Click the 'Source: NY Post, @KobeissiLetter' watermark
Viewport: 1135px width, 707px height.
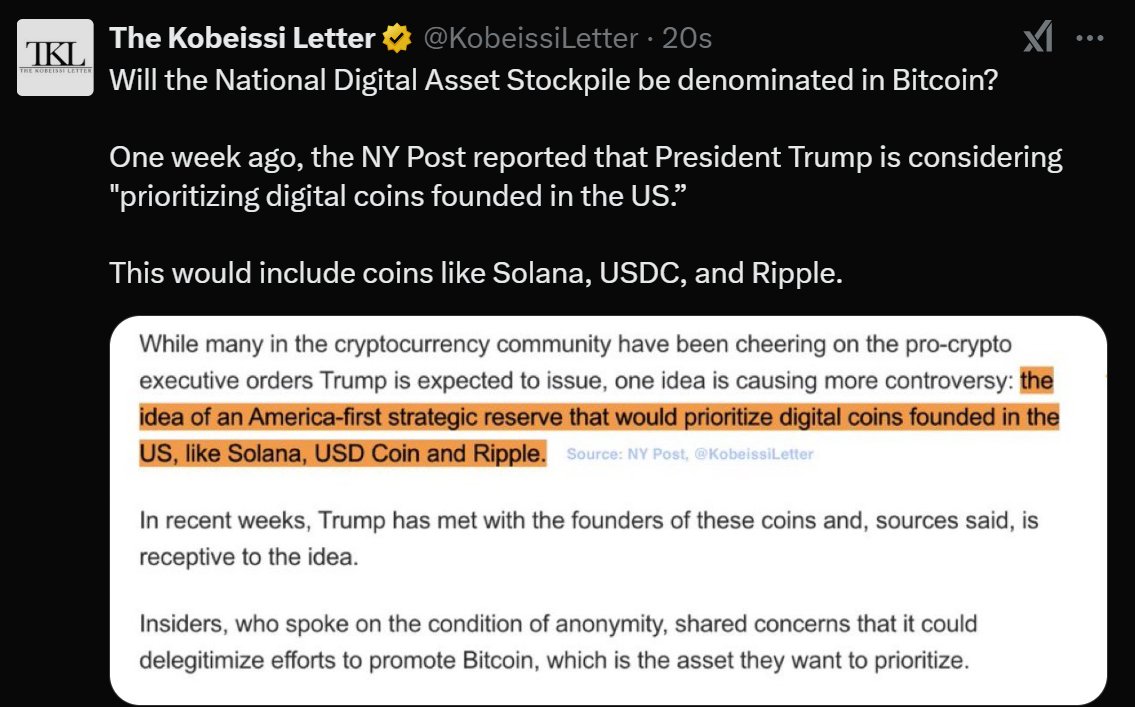tap(690, 454)
